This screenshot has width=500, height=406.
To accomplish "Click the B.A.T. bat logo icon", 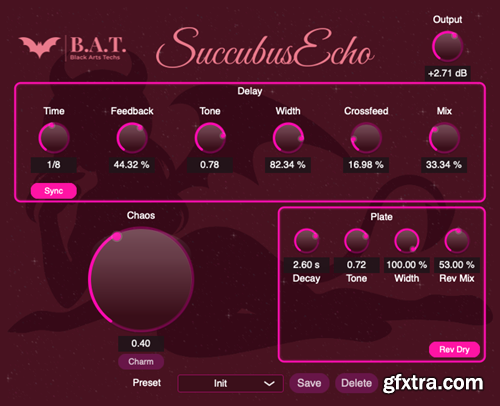I will 40,47.
